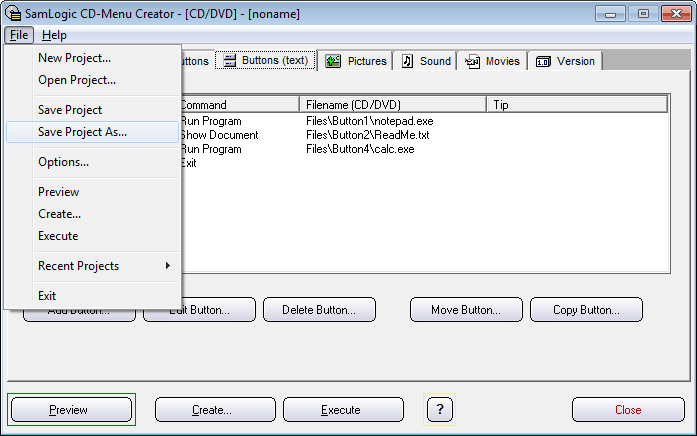Choose New Project... from File menu

tap(93, 58)
